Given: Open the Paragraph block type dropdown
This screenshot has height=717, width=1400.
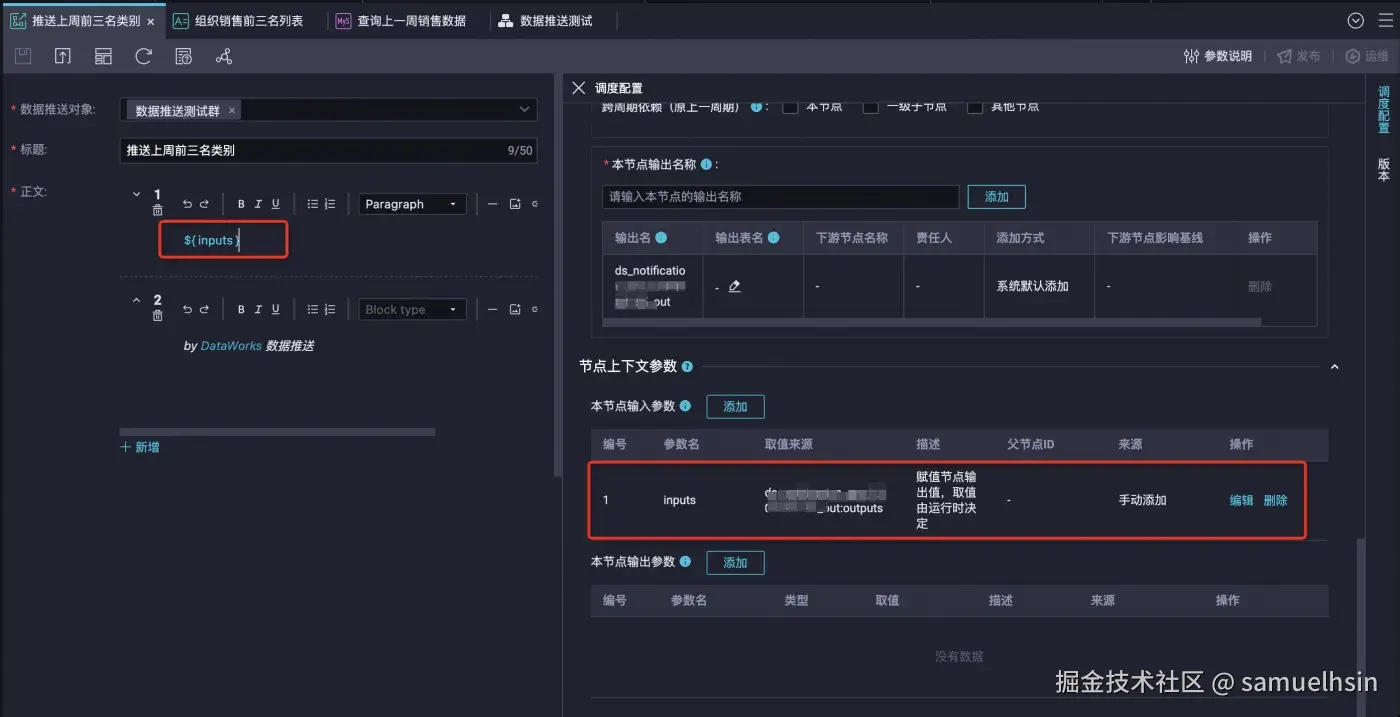Looking at the screenshot, I should click(x=412, y=204).
